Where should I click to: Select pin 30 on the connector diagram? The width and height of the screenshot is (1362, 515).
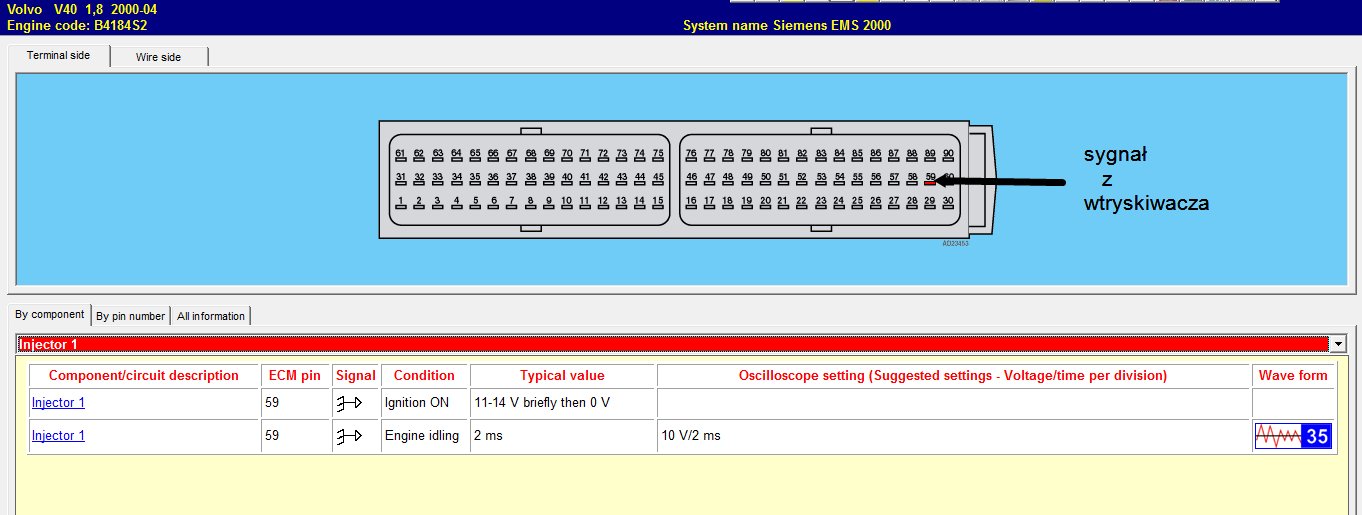pos(947,204)
